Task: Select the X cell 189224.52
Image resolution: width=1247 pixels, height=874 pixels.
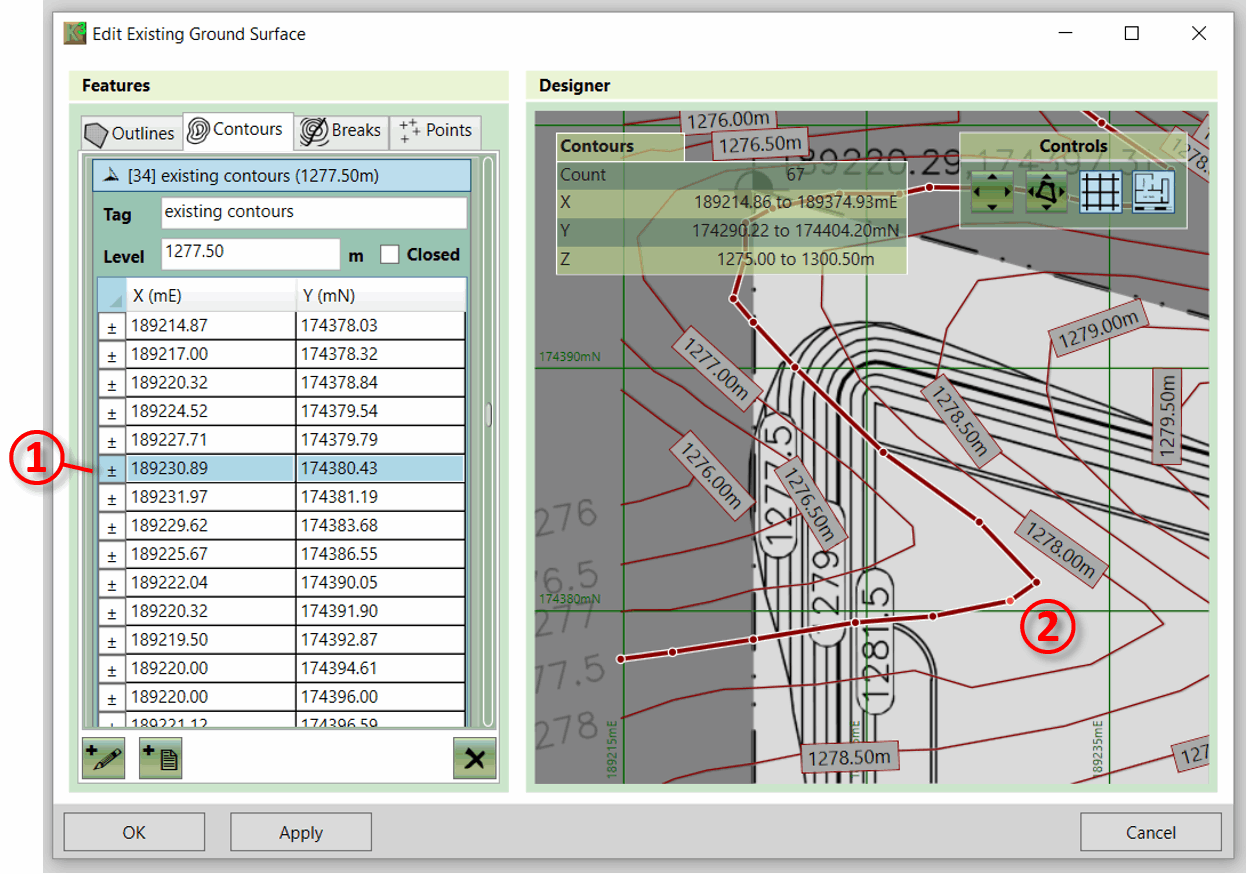Action: click(x=211, y=411)
